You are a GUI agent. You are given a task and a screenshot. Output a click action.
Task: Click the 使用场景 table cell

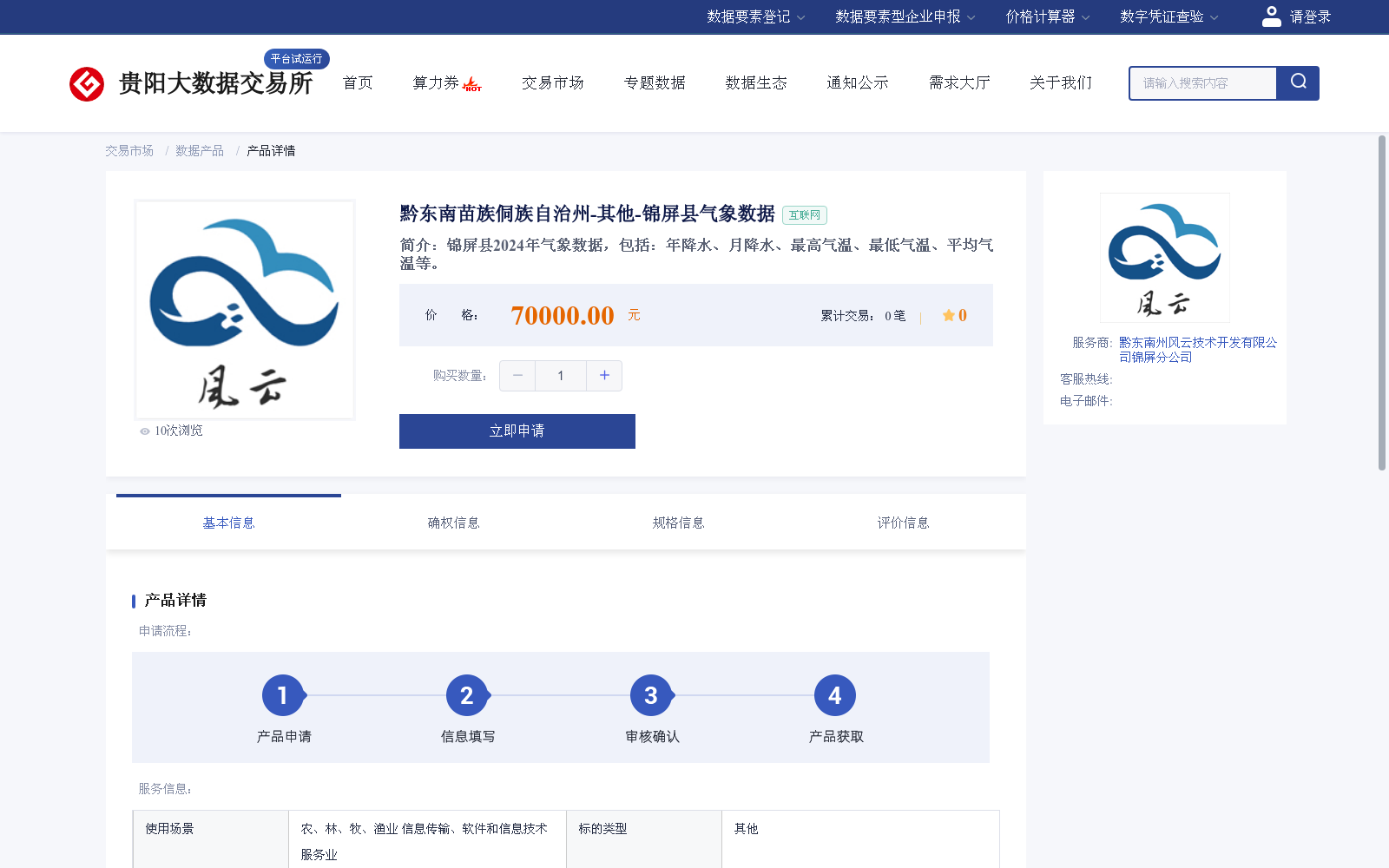[211, 839]
